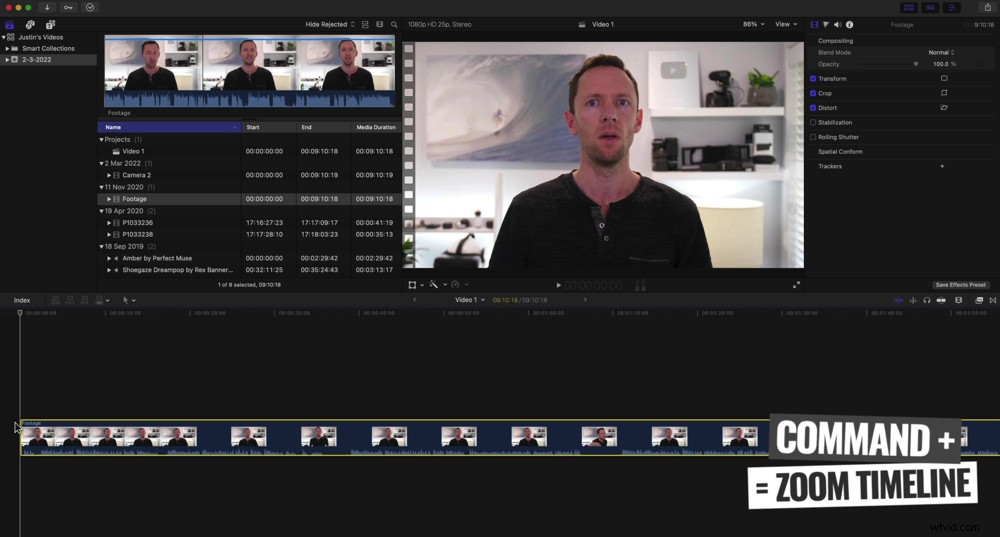Go forward in timeline history
This screenshot has height=537, width=1000.
point(585,300)
